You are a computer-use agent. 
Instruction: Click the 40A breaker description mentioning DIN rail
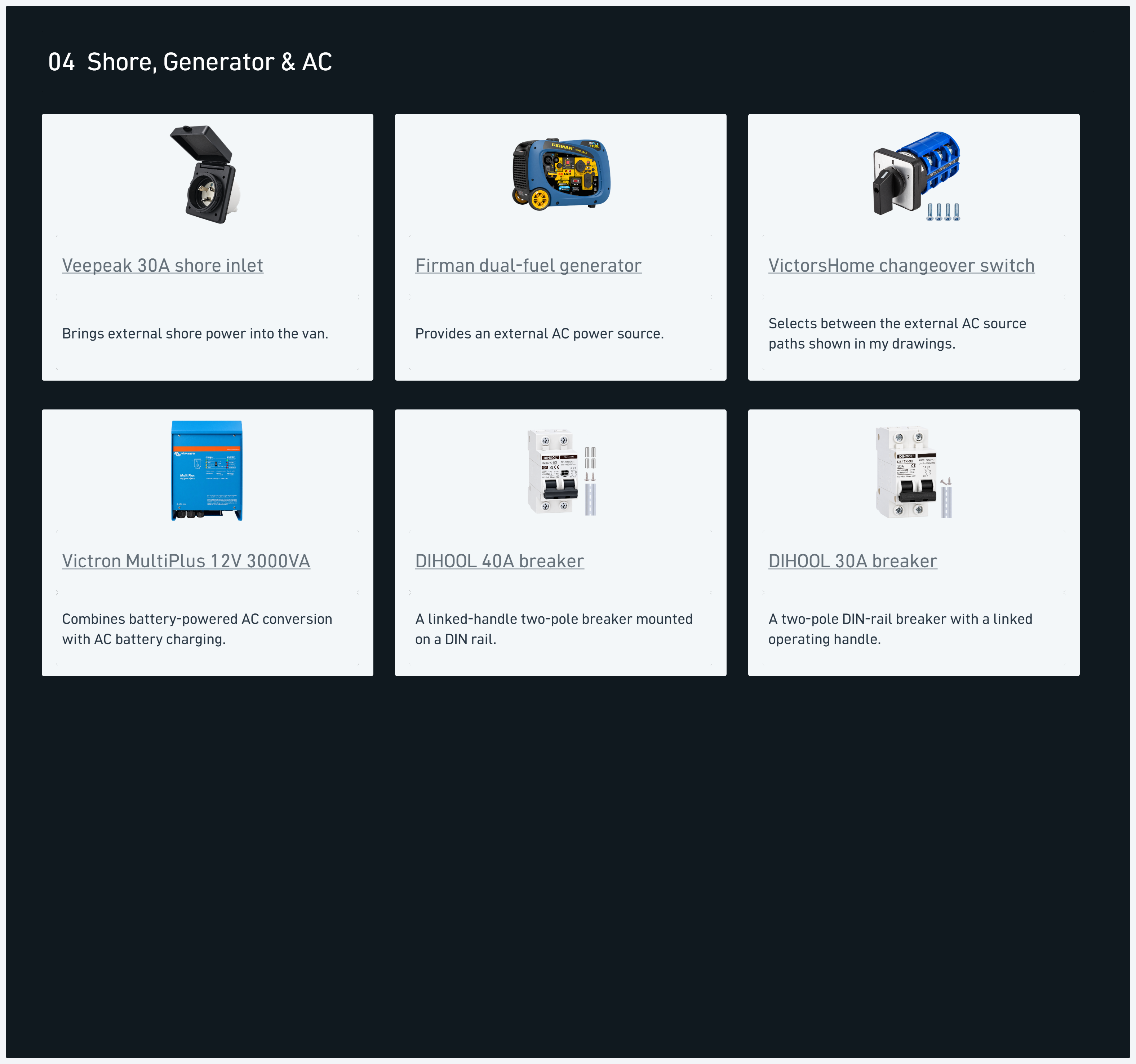click(554, 629)
